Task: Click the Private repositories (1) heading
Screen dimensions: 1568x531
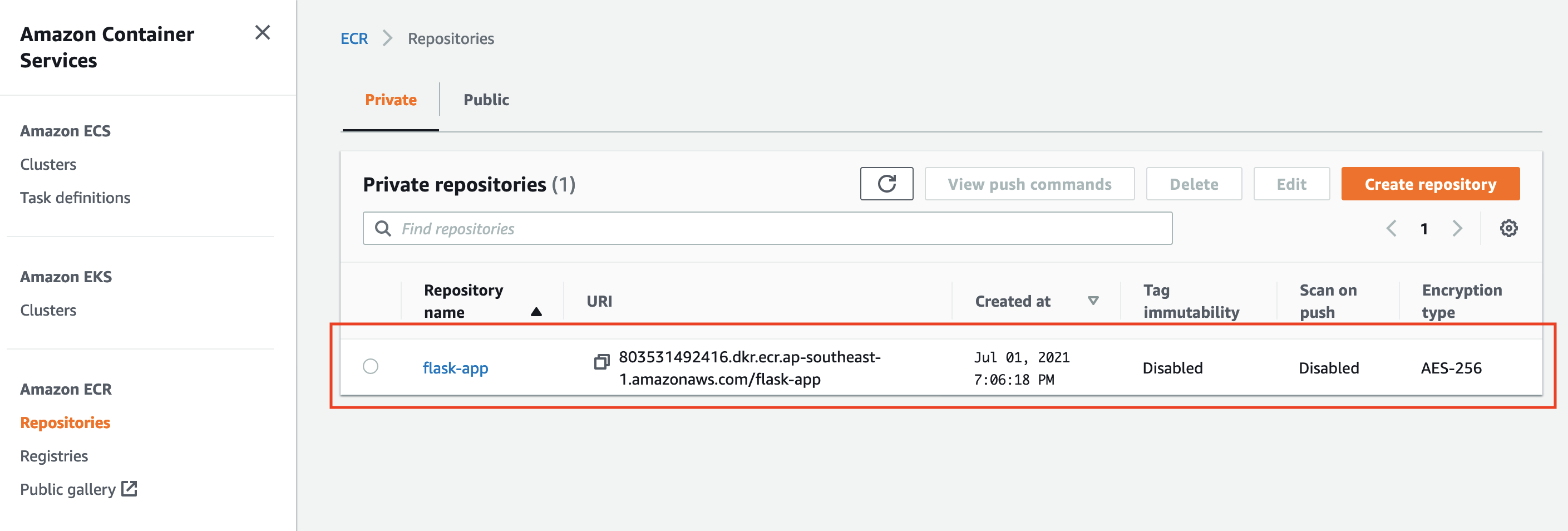Action: 469,184
